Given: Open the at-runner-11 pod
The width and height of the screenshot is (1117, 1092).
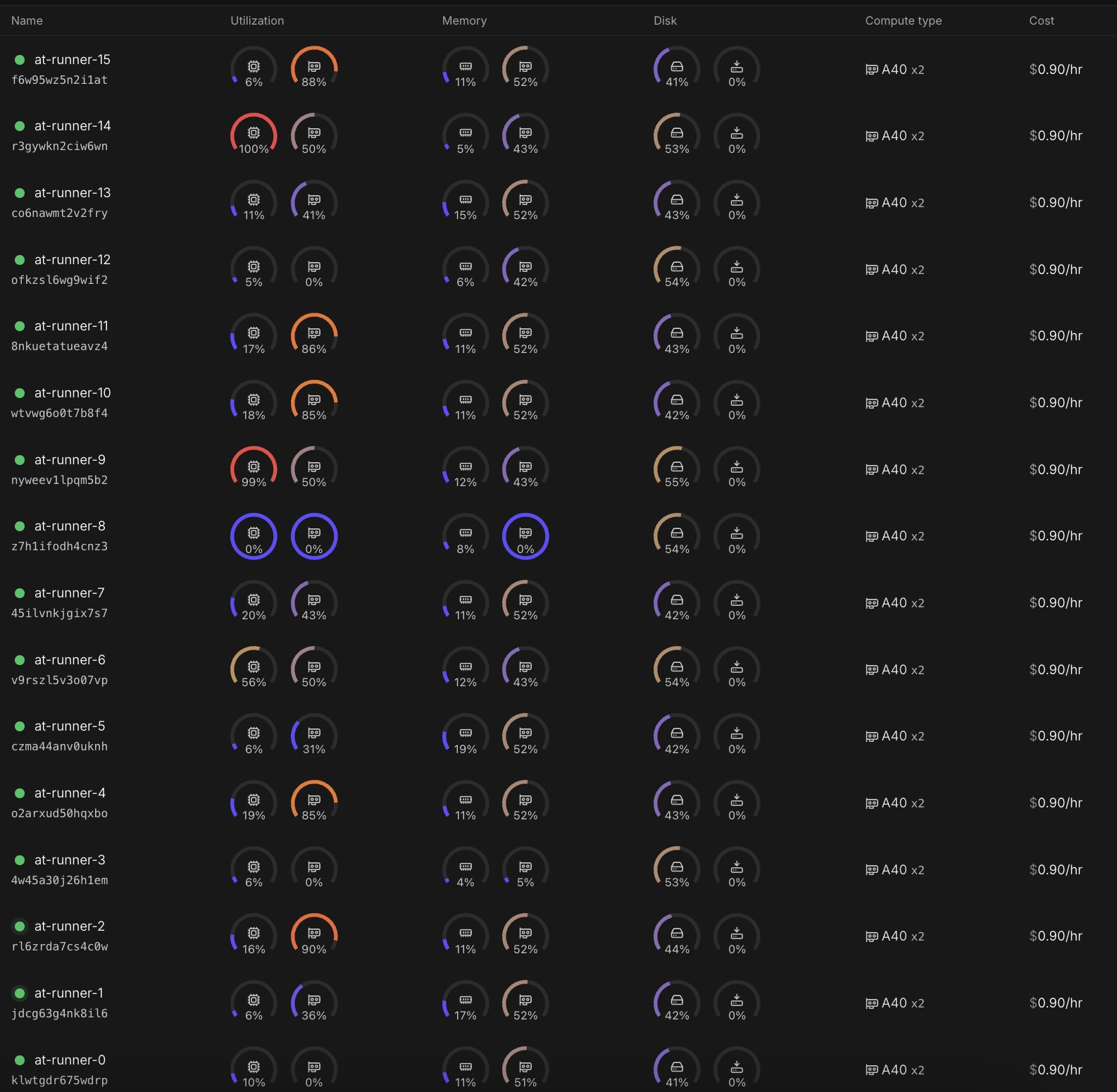Looking at the screenshot, I should (71, 326).
